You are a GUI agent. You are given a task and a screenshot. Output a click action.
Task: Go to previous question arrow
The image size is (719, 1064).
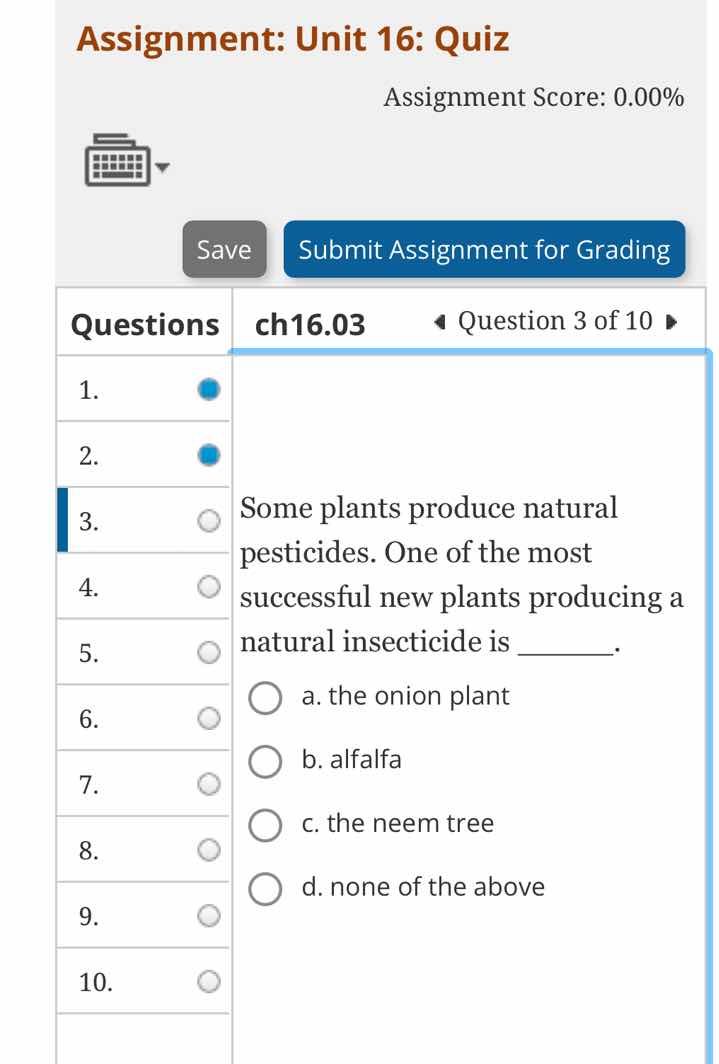(x=439, y=322)
